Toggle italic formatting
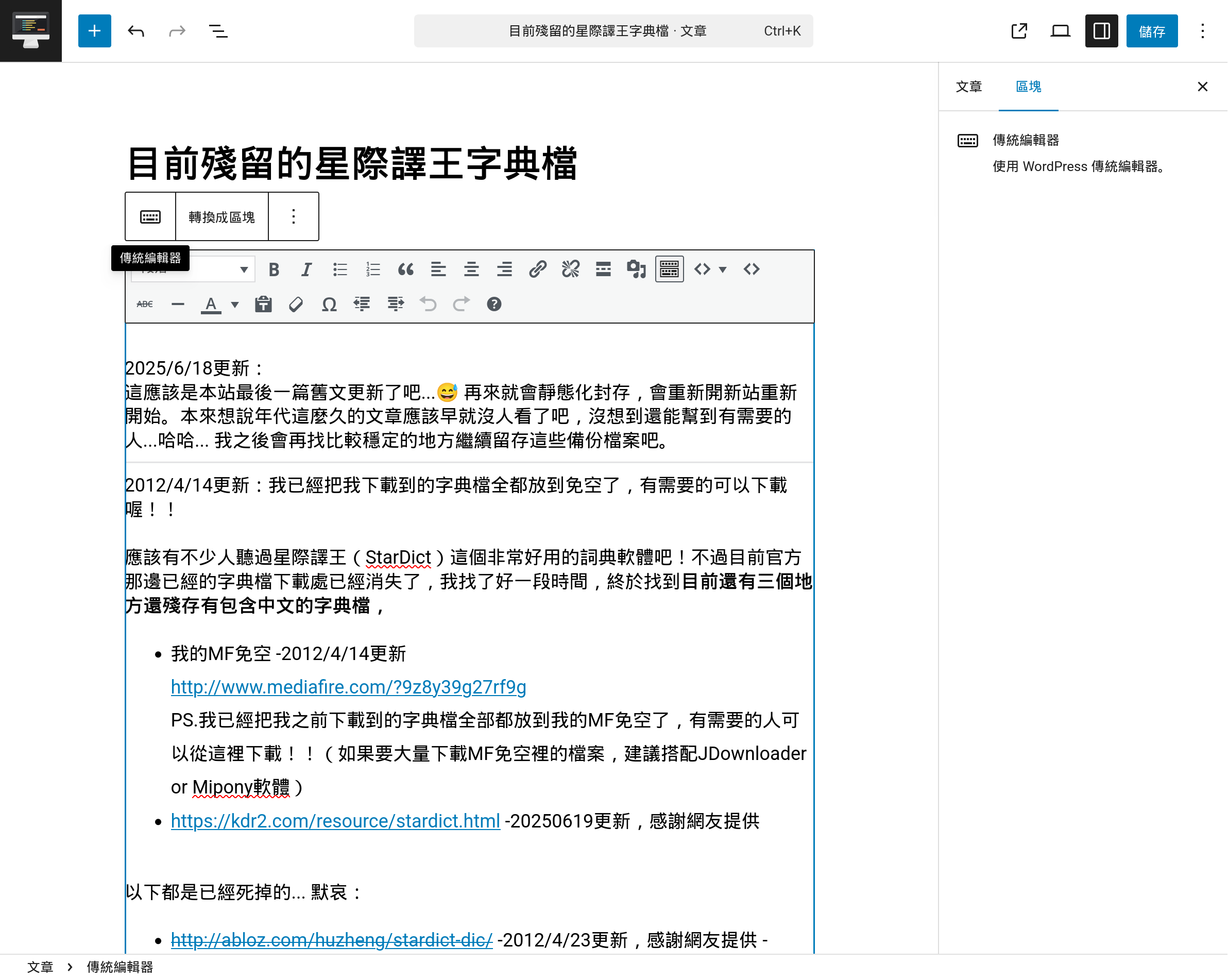 pyautogui.click(x=306, y=269)
